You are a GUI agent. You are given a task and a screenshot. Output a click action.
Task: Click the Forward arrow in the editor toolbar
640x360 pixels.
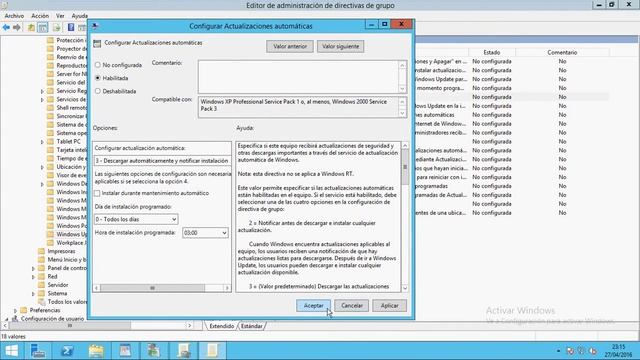click(x=17, y=27)
